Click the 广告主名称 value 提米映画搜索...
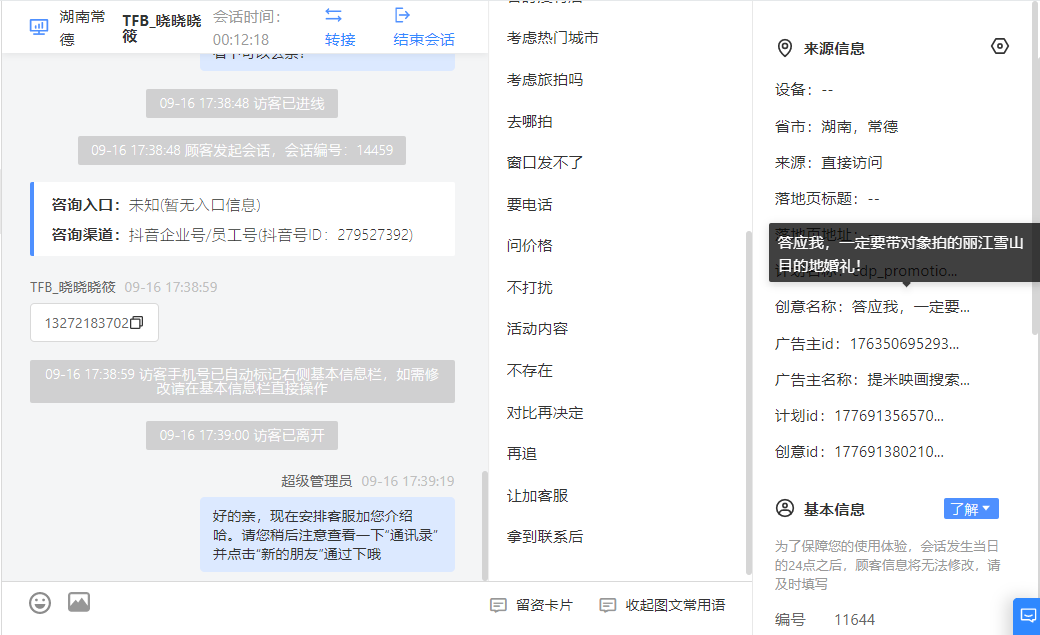Screen dimensions: 1040x635 [919, 380]
